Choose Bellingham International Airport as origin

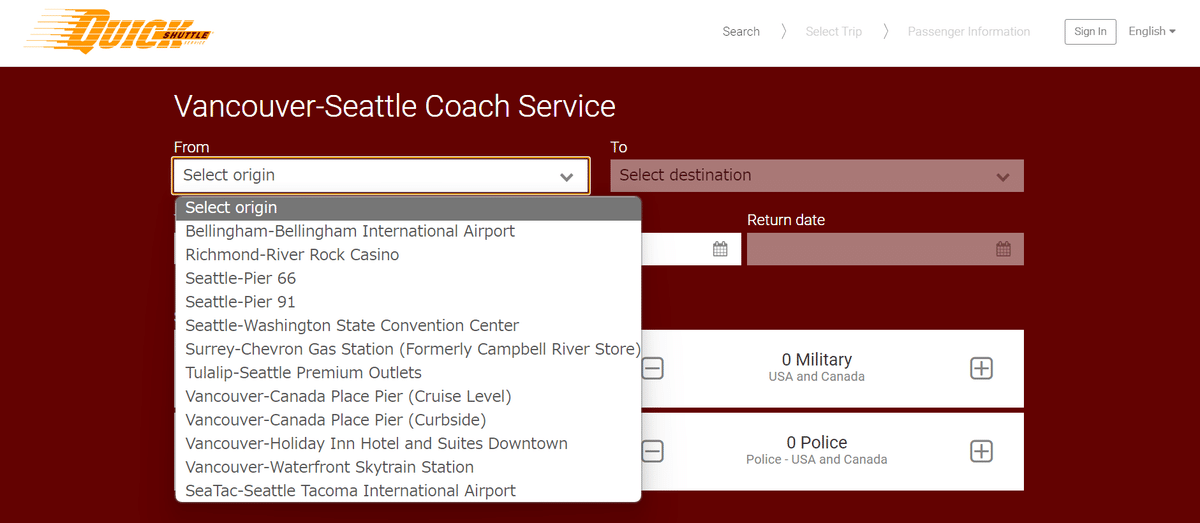350,231
